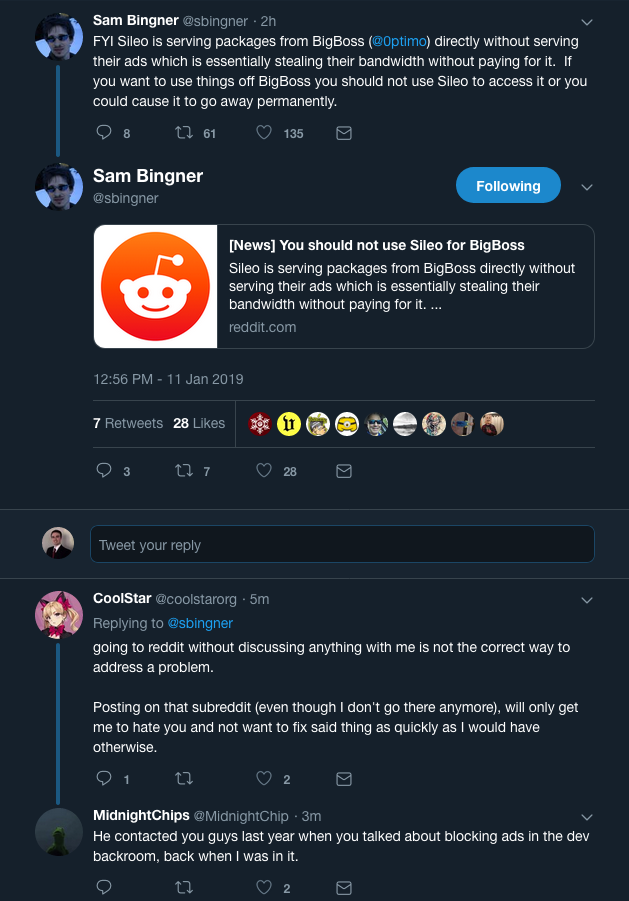Send the top tweet via direct message

click(344, 133)
